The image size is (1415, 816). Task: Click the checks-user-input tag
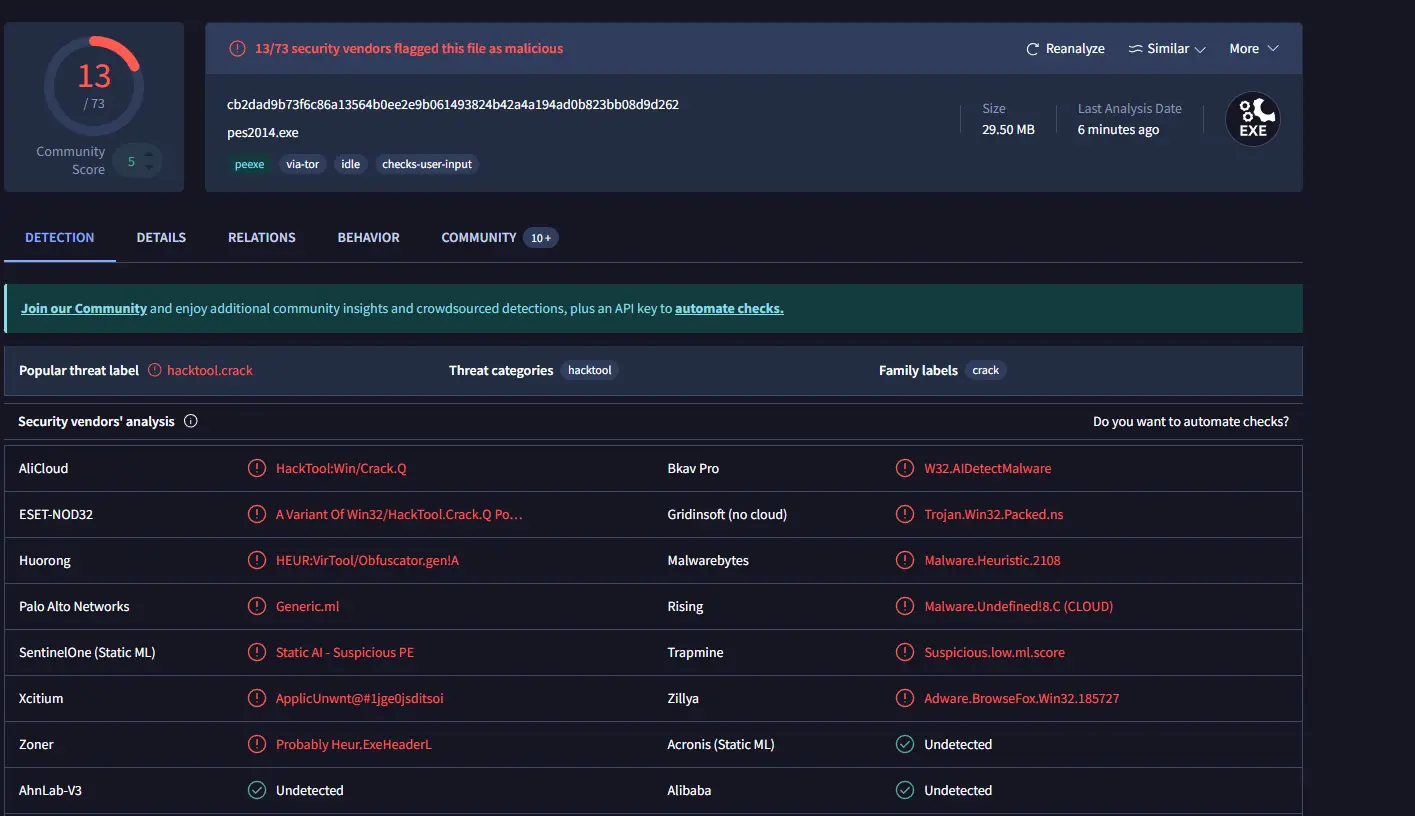(427, 164)
